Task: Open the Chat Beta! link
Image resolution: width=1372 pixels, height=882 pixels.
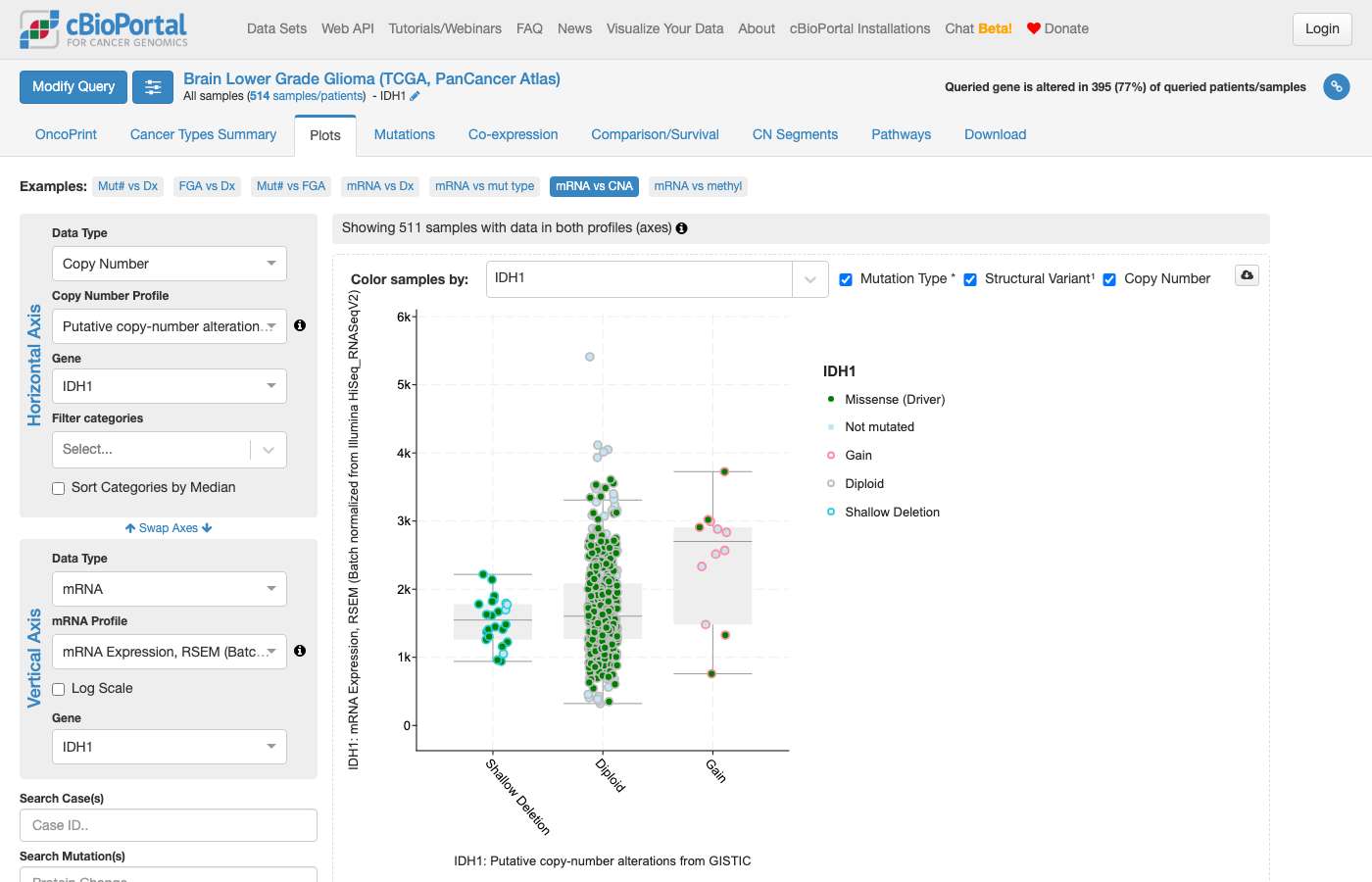Action: 978,28
